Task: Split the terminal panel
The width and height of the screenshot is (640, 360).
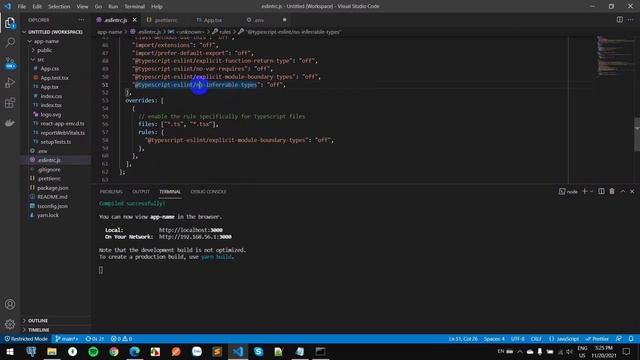Action: click(x=601, y=191)
